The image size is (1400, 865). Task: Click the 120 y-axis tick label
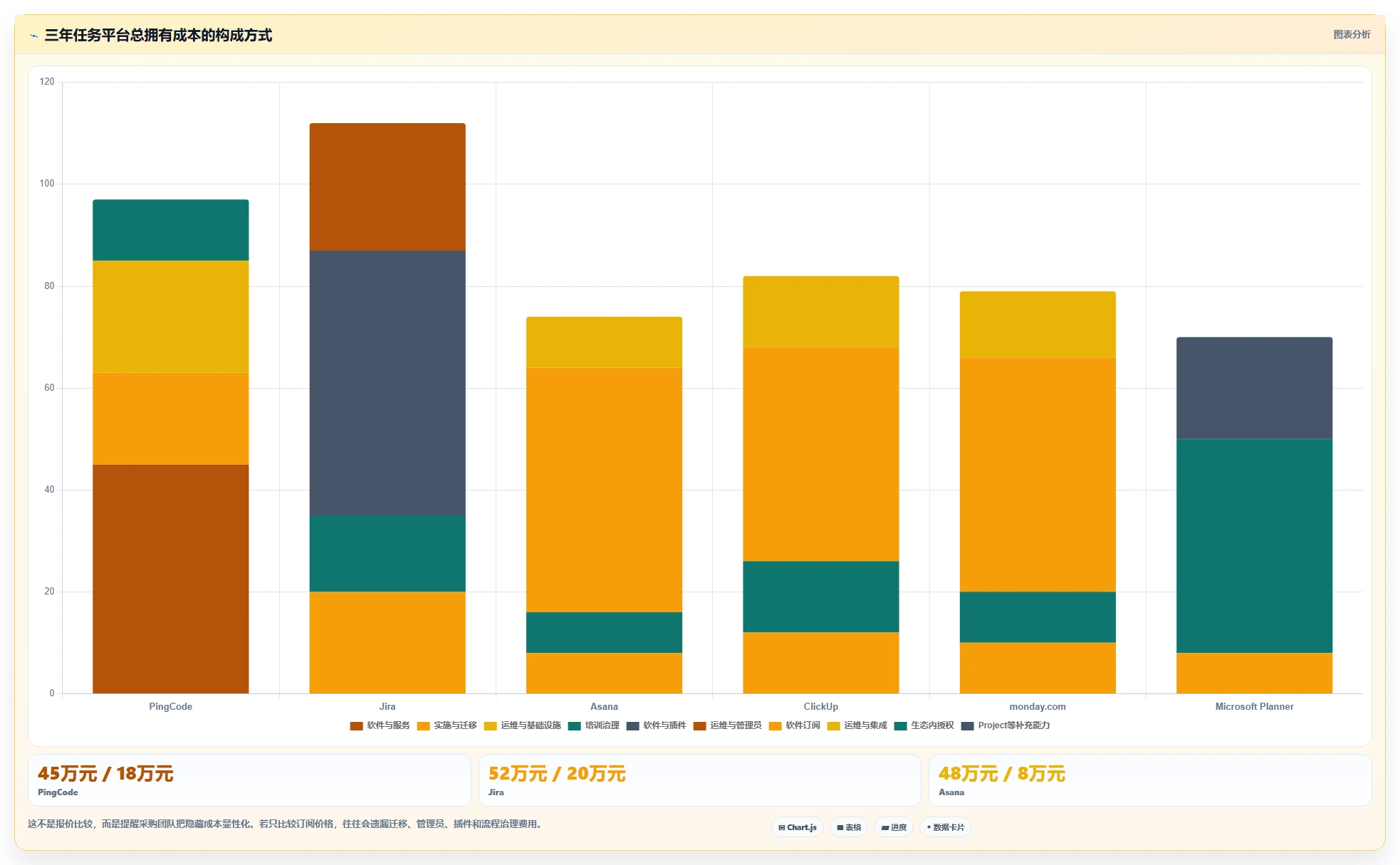[x=47, y=82]
